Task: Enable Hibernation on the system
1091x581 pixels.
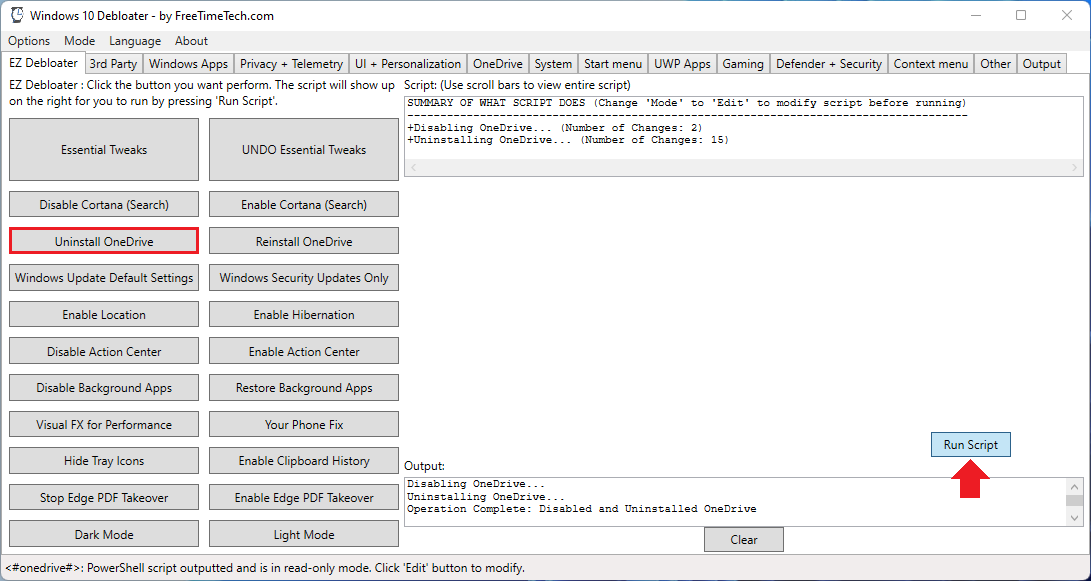Action: 303,314
